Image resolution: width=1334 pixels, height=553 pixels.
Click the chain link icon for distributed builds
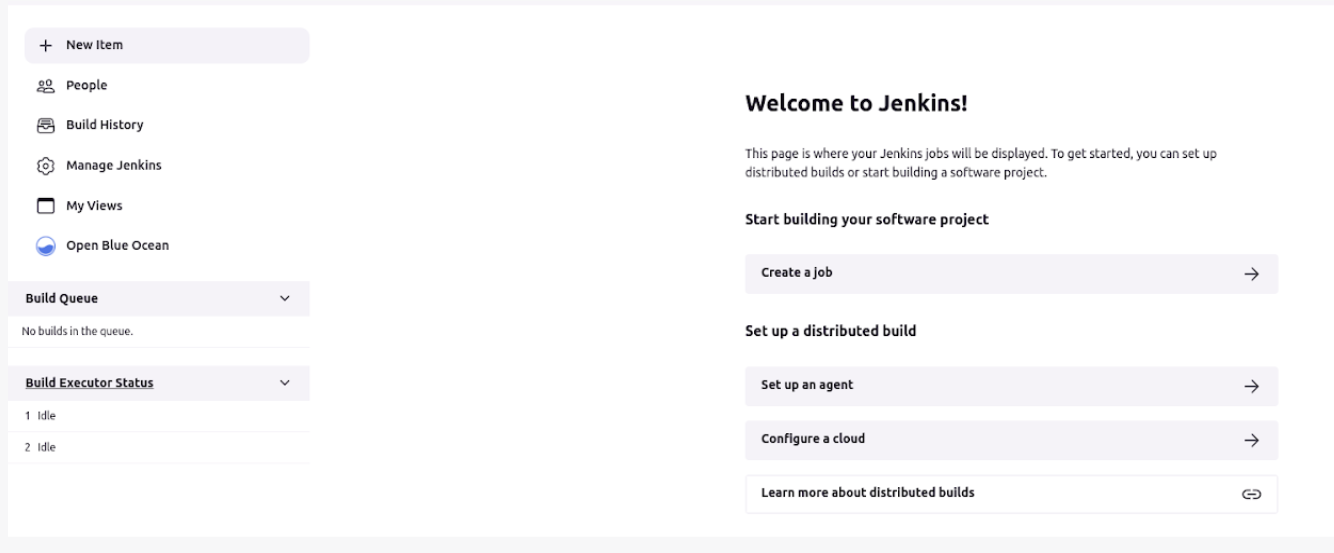coord(1251,494)
